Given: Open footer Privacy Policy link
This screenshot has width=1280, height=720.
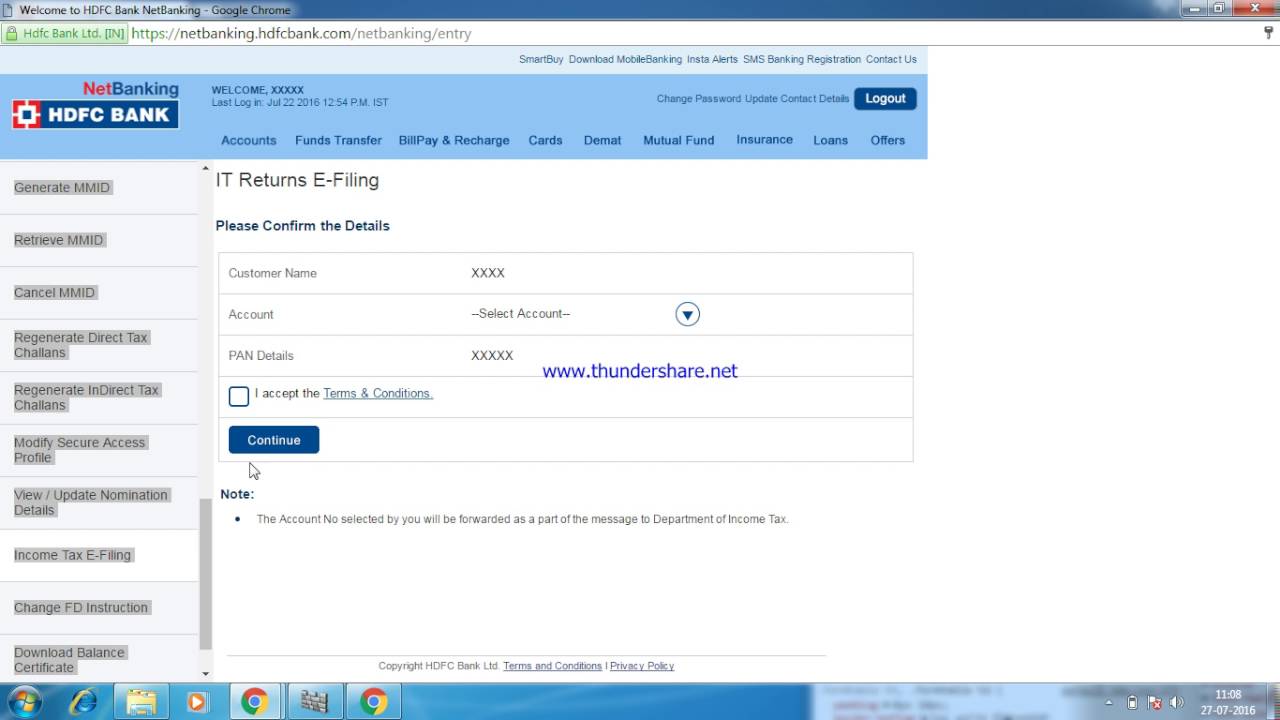Looking at the screenshot, I should pyautogui.click(x=642, y=666).
